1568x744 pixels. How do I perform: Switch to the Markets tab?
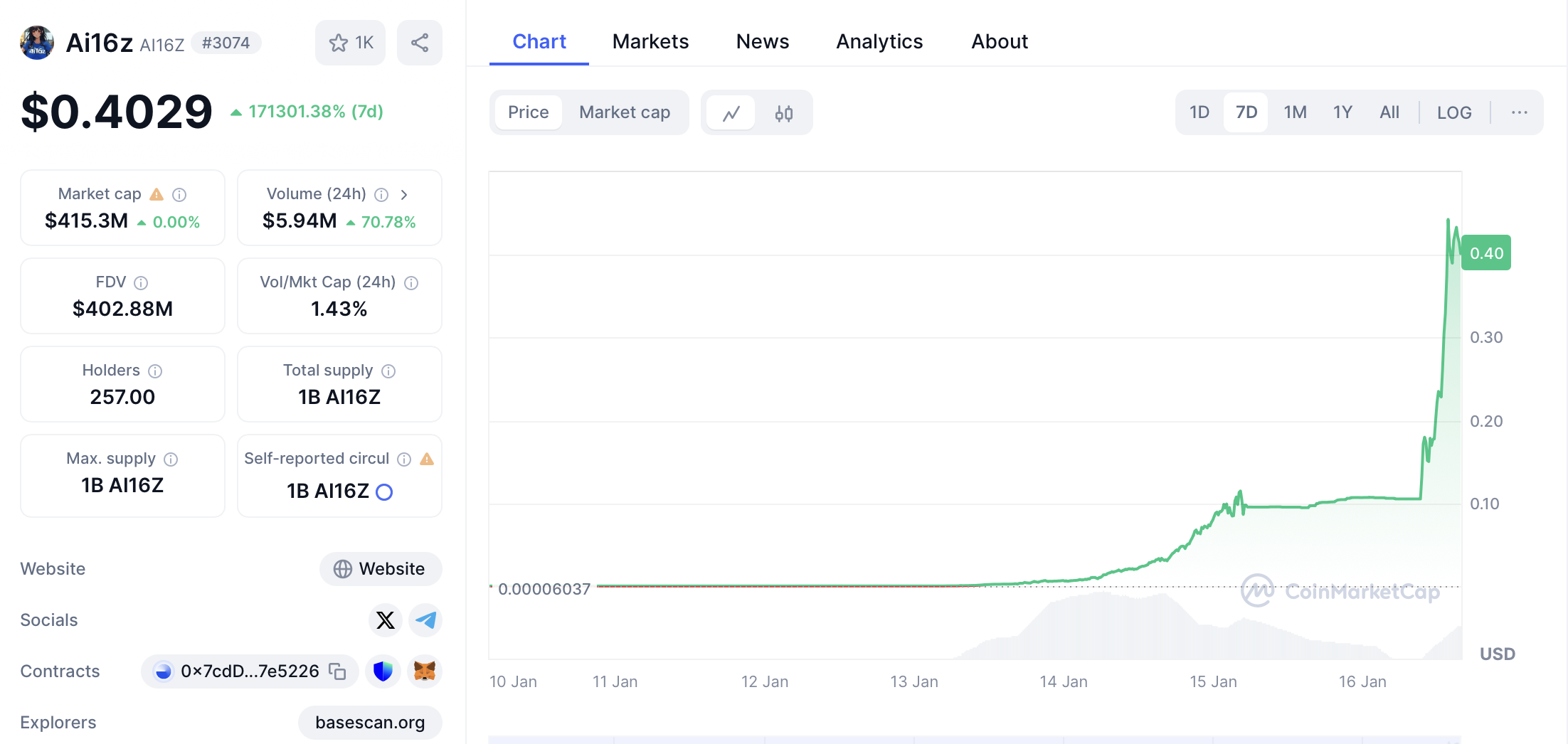click(x=650, y=41)
